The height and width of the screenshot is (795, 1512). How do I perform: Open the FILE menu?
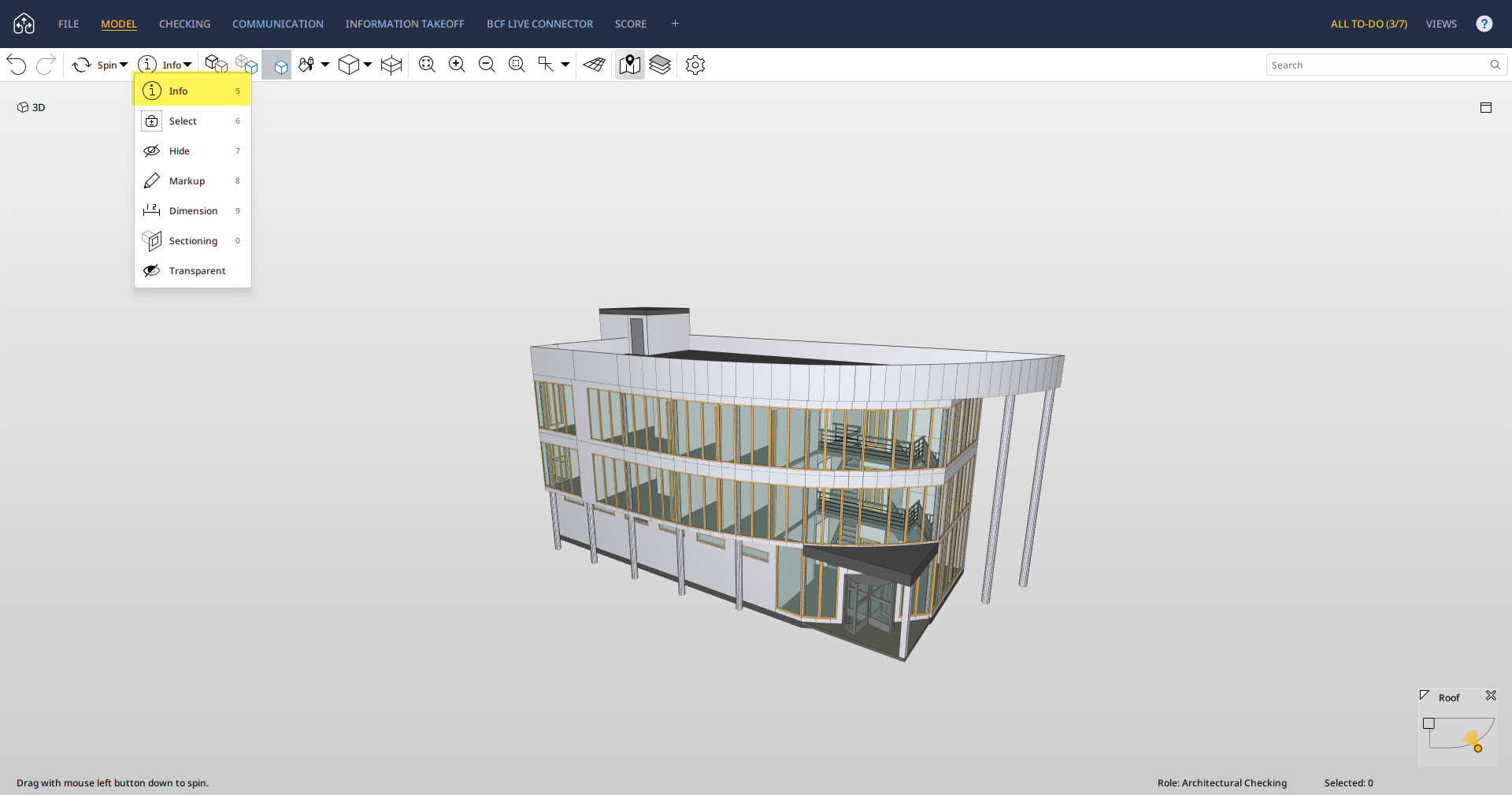coord(69,24)
